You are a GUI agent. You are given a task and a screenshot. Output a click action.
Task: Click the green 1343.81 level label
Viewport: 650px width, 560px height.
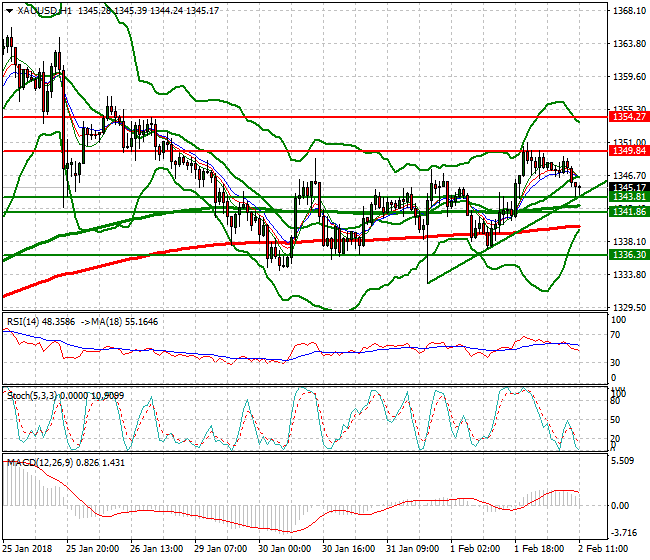coord(629,197)
